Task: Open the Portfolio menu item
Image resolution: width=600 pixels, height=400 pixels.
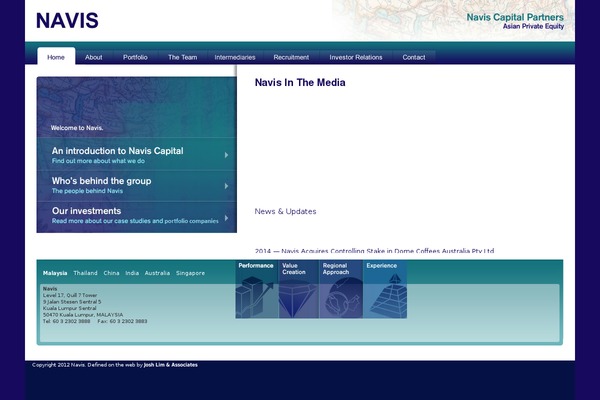Action: click(135, 57)
